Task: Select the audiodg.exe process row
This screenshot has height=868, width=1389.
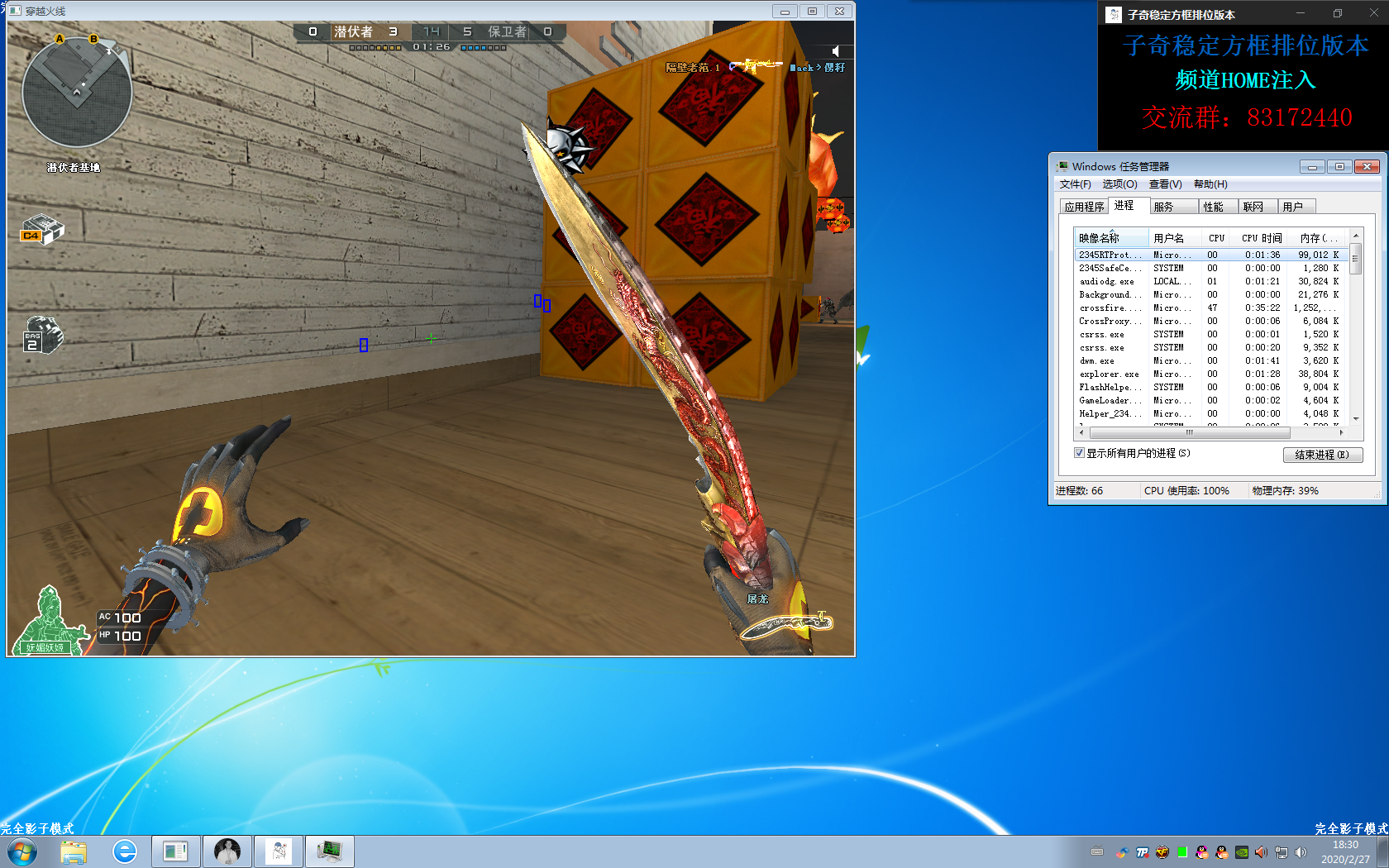Action: [1211, 281]
